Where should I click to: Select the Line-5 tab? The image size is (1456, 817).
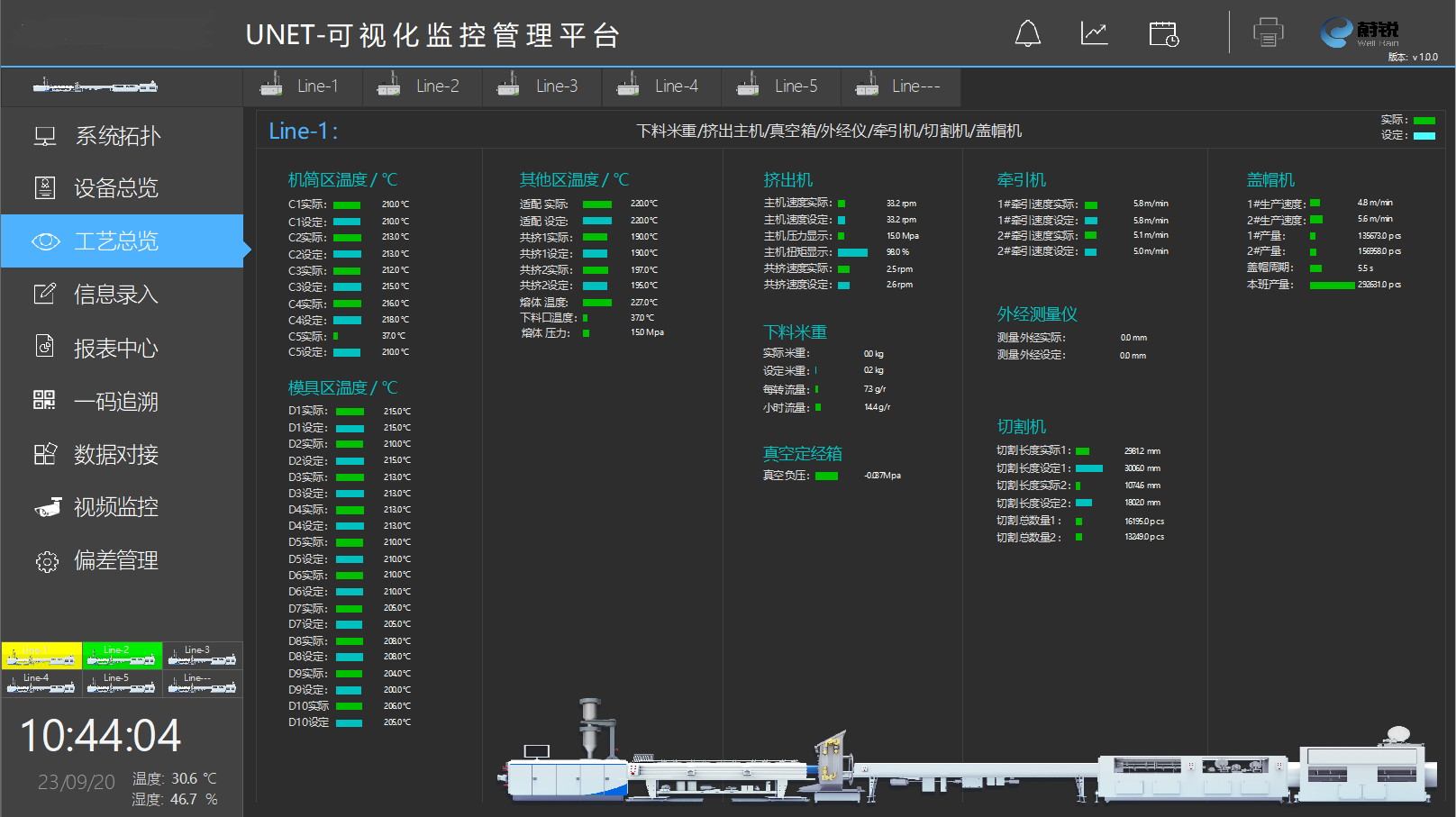[x=780, y=86]
